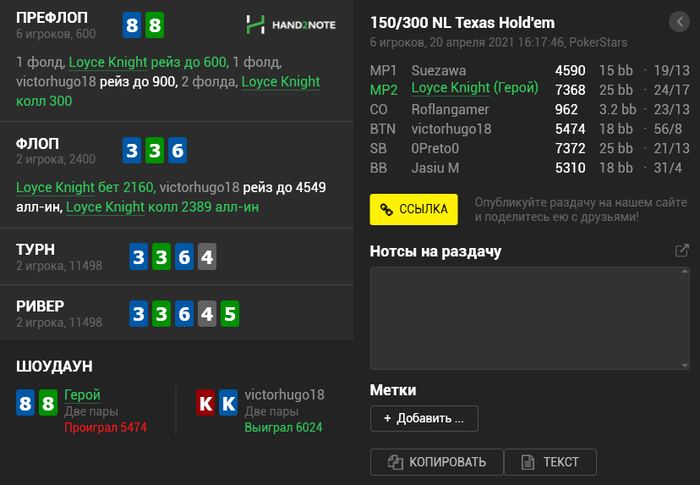Screen dimensions: 700x485
Task: Click the notes scrollbar up arrow
Action: [685, 272]
